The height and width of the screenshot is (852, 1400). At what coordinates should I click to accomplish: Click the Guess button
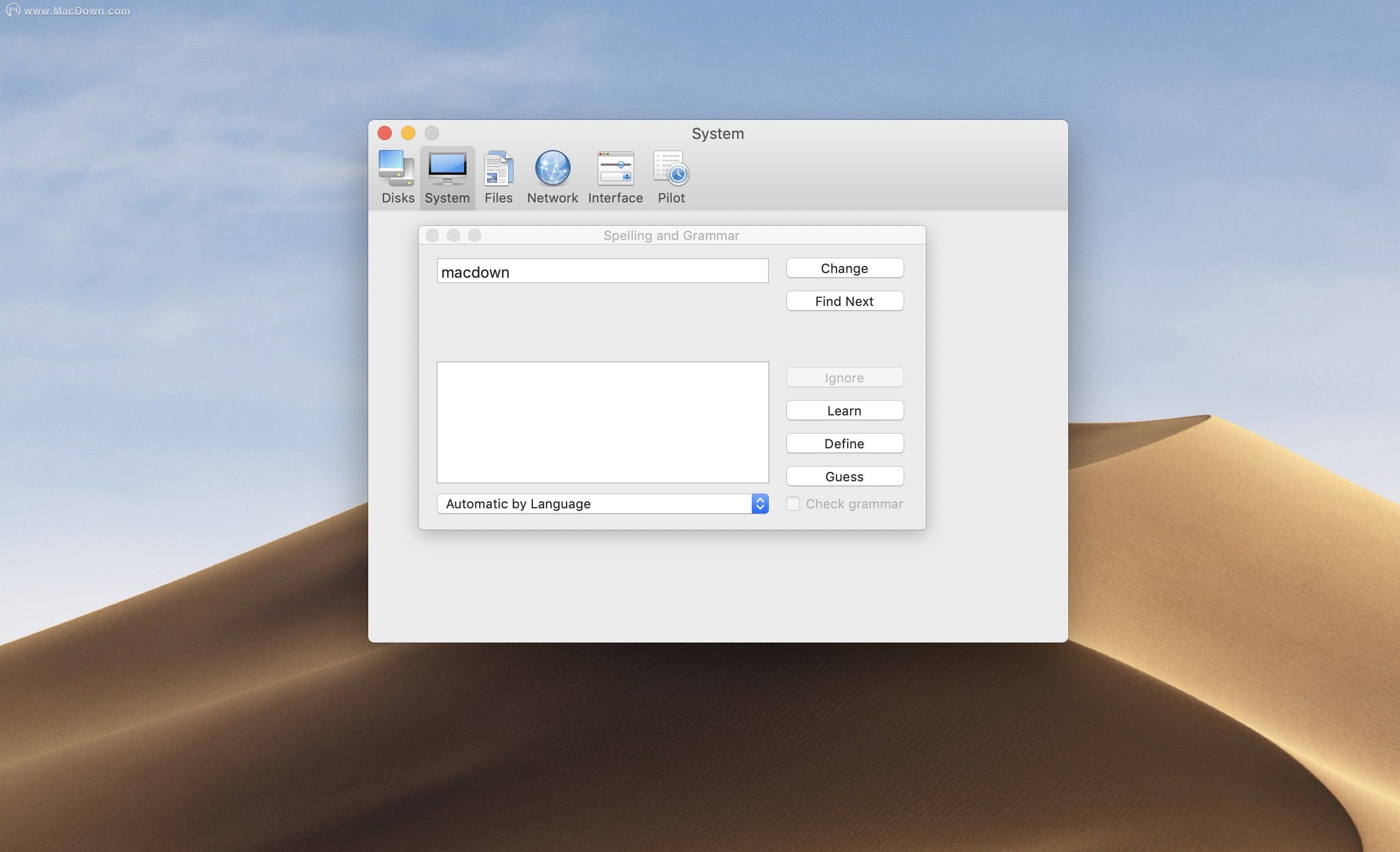coord(844,477)
